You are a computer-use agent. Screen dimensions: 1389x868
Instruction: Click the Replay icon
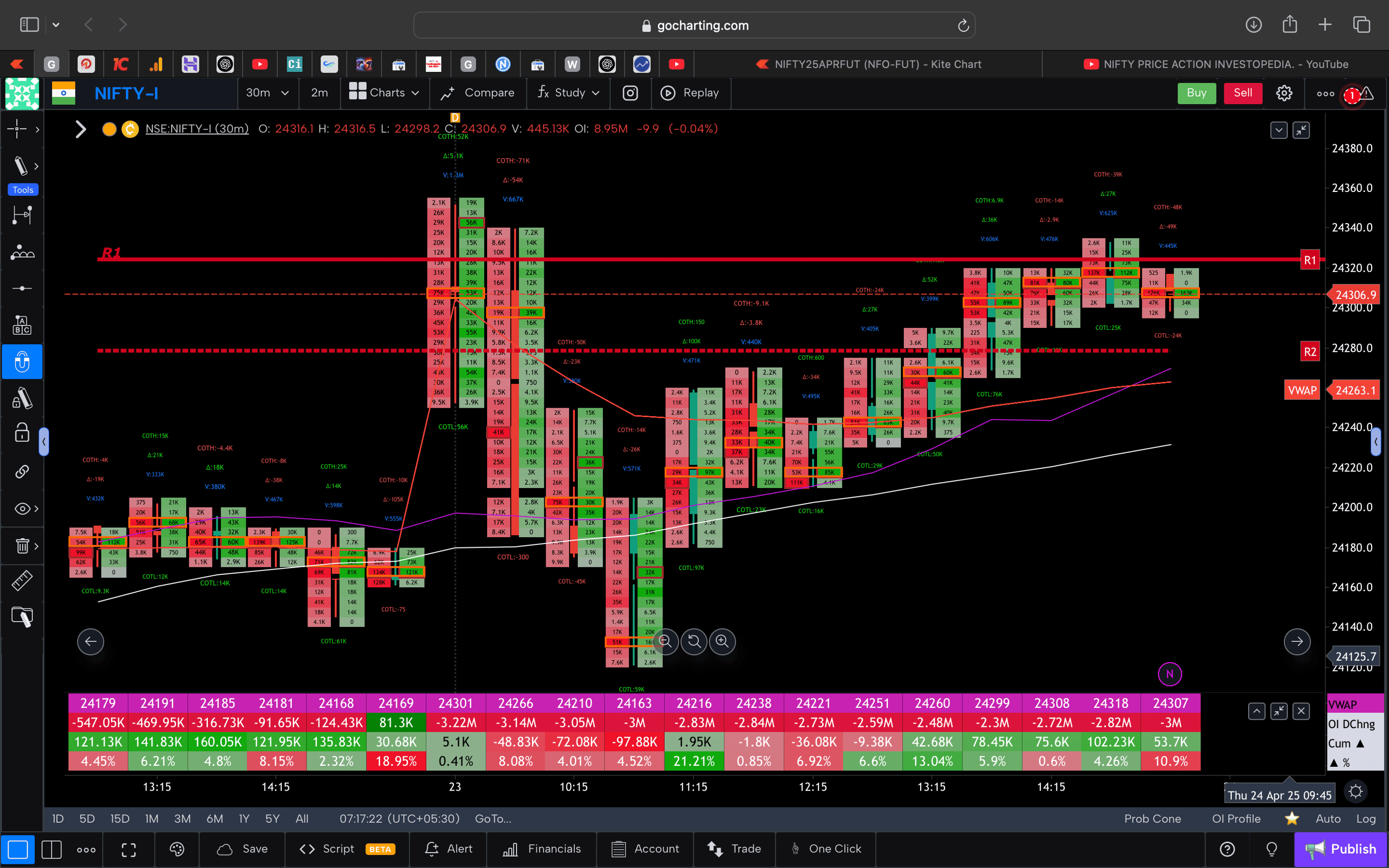668,93
